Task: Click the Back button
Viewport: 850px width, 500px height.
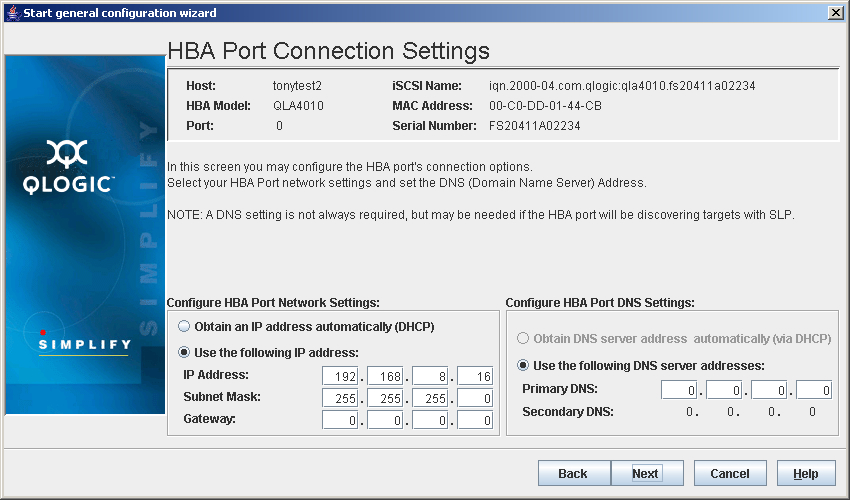Action: pos(572,473)
